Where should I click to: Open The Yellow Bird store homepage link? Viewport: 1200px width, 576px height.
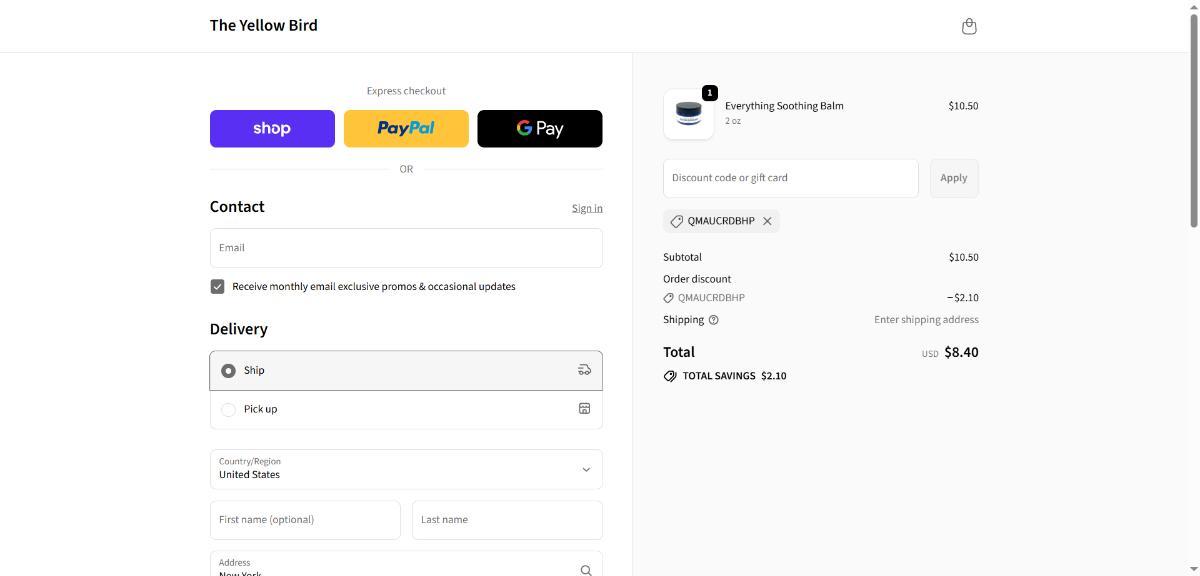pos(263,25)
